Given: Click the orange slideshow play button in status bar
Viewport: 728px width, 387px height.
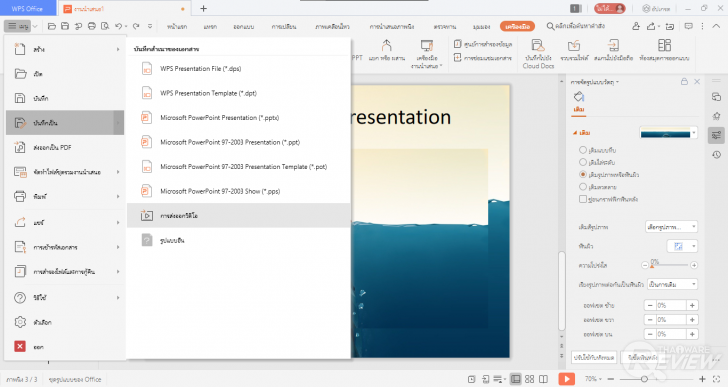Looking at the screenshot, I should (x=566, y=379).
